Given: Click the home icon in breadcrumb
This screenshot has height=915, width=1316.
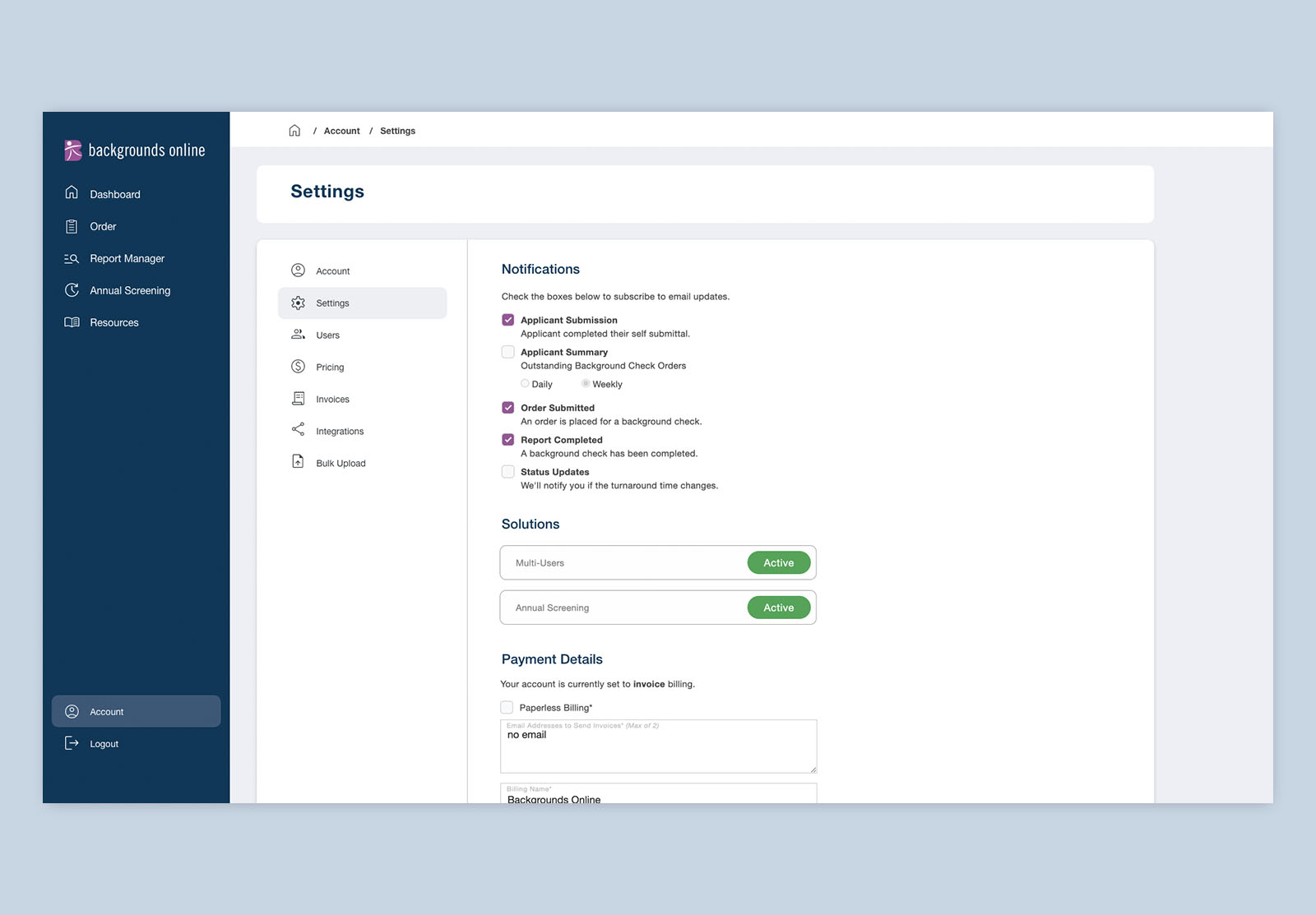Looking at the screenshot, I should pyautogui.click(x=294, y=131).
